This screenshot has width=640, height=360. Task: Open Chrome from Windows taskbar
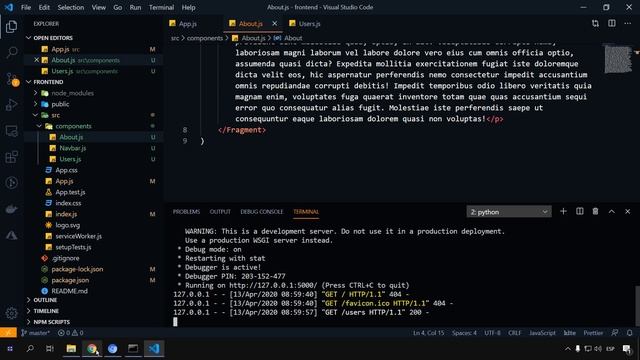[92, 349]
